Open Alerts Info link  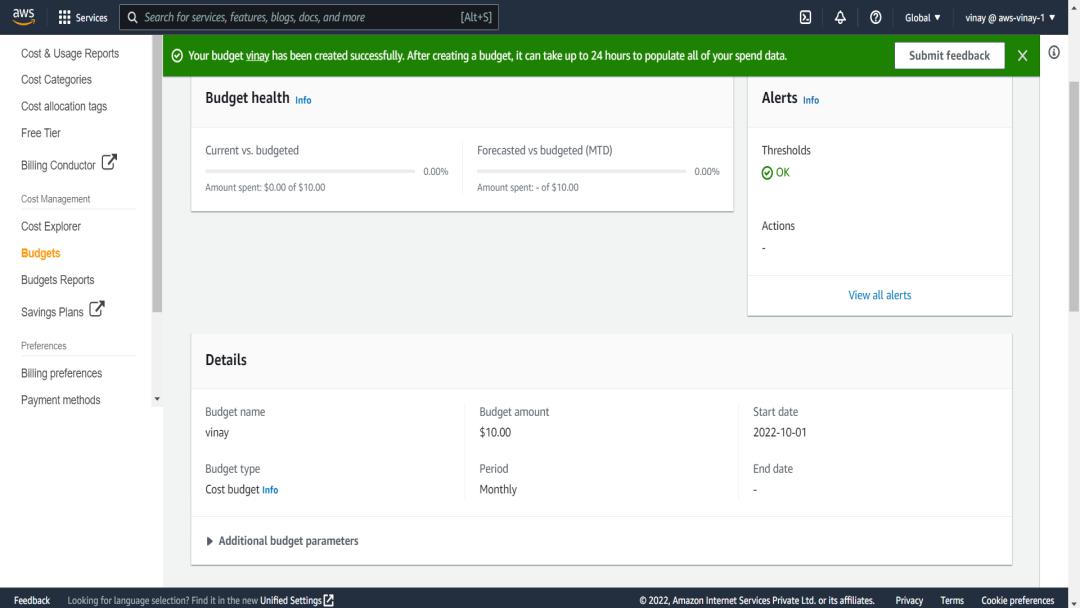pos(811,101)
